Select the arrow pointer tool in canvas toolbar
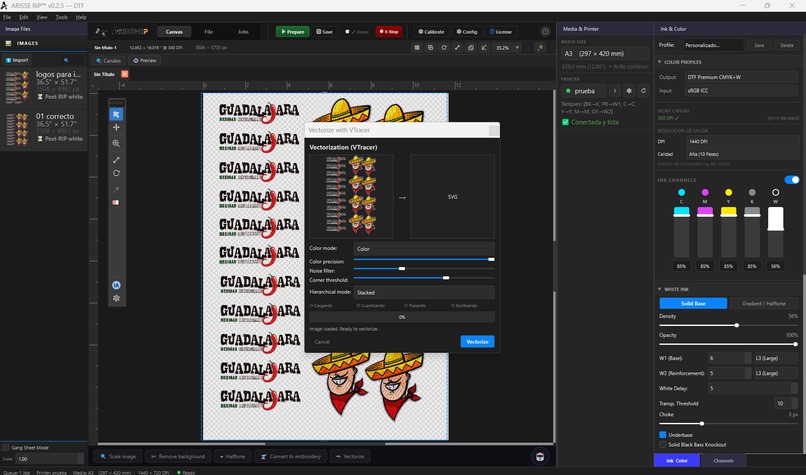Viewport: 806px width, 475px height. [x=116, y=114]
